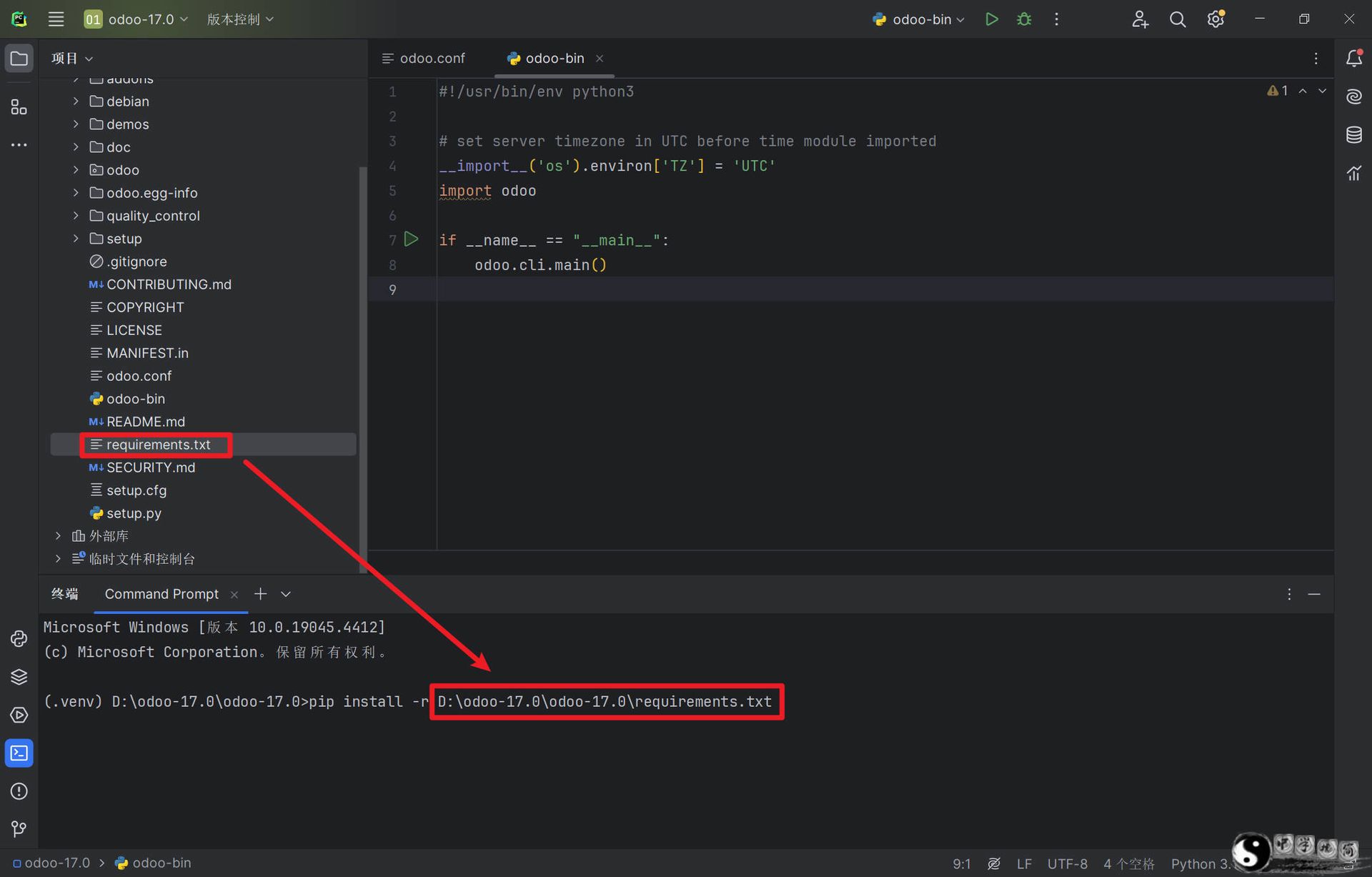Toggle the read-only file status icon

click(993, 863)
